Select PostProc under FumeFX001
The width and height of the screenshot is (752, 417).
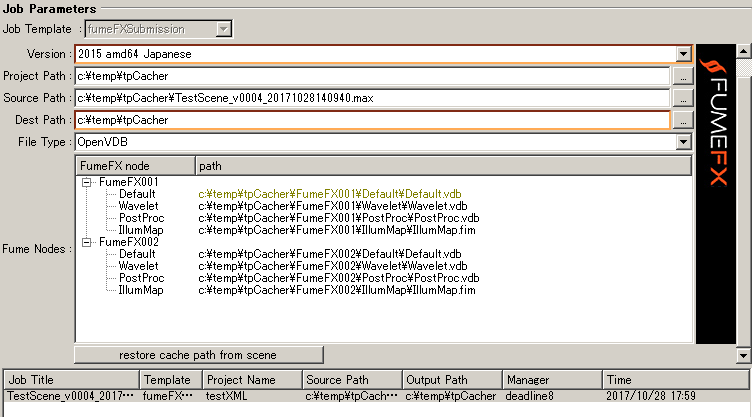pos(141,218)
